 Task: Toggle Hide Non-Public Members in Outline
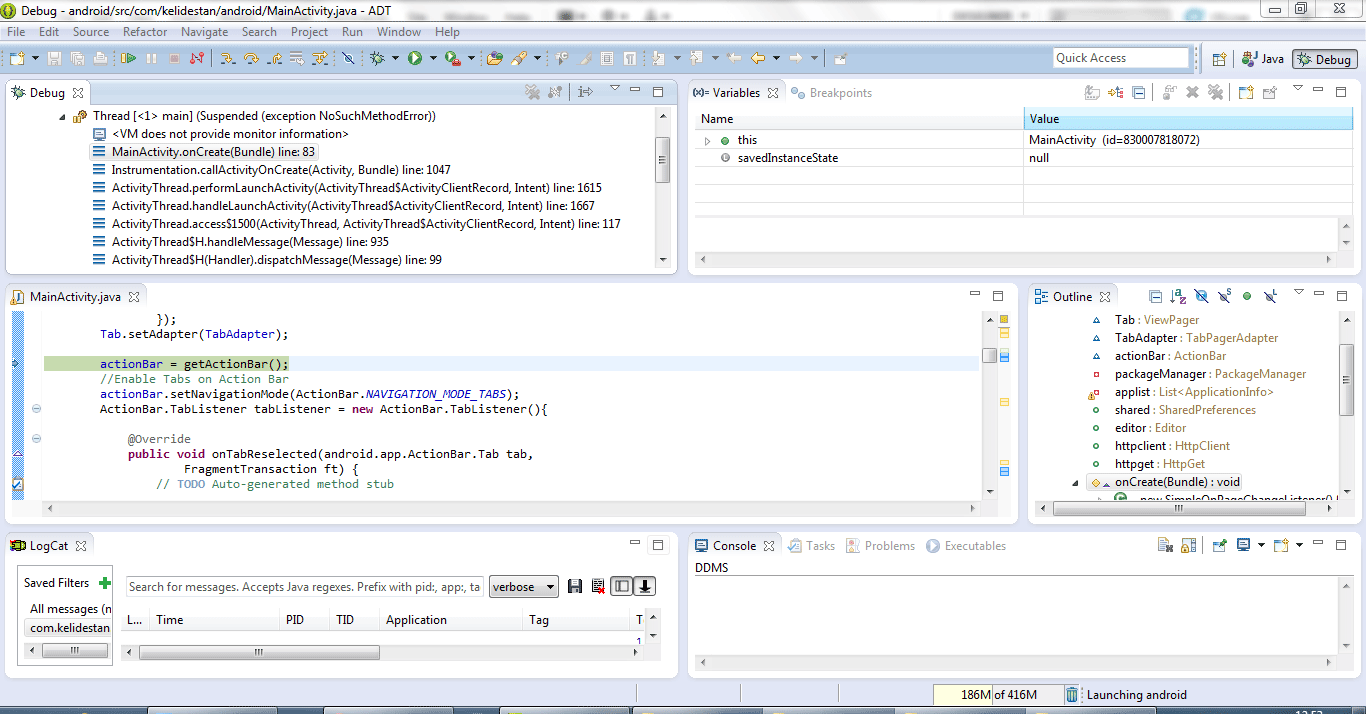pyautogui.click(x=1247, y=297)
